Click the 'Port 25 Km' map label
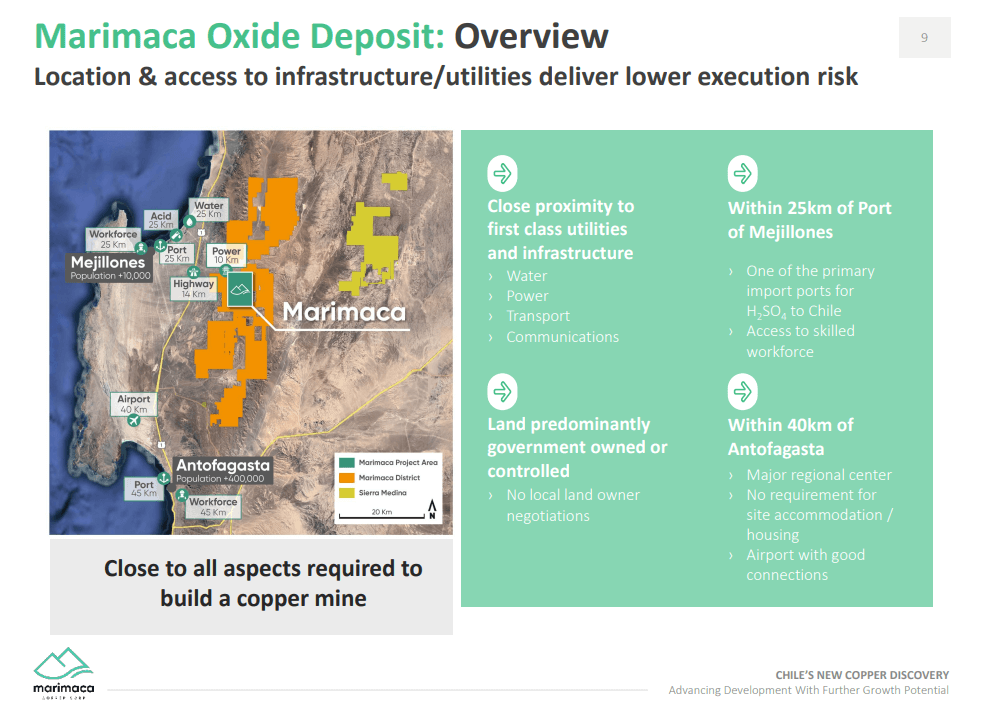 click(x=177, y=254)
